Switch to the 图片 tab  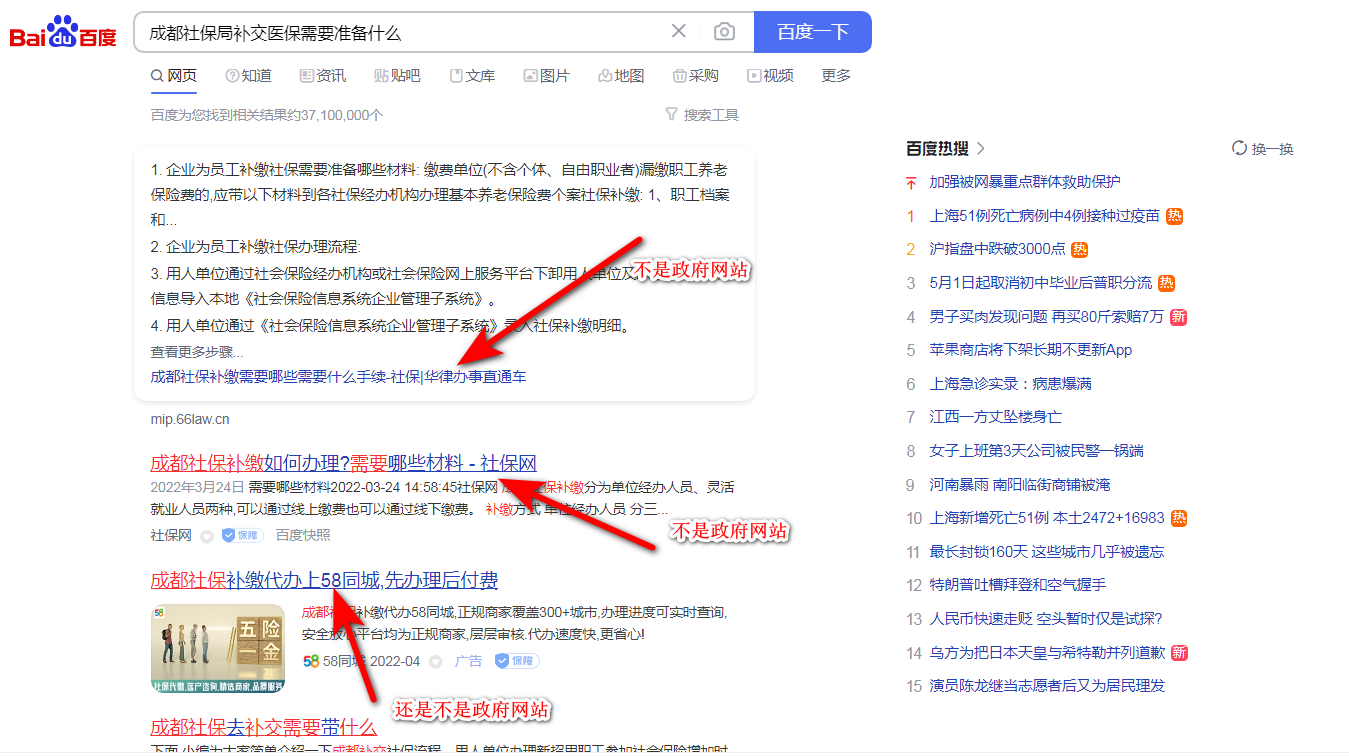point(547,76)
